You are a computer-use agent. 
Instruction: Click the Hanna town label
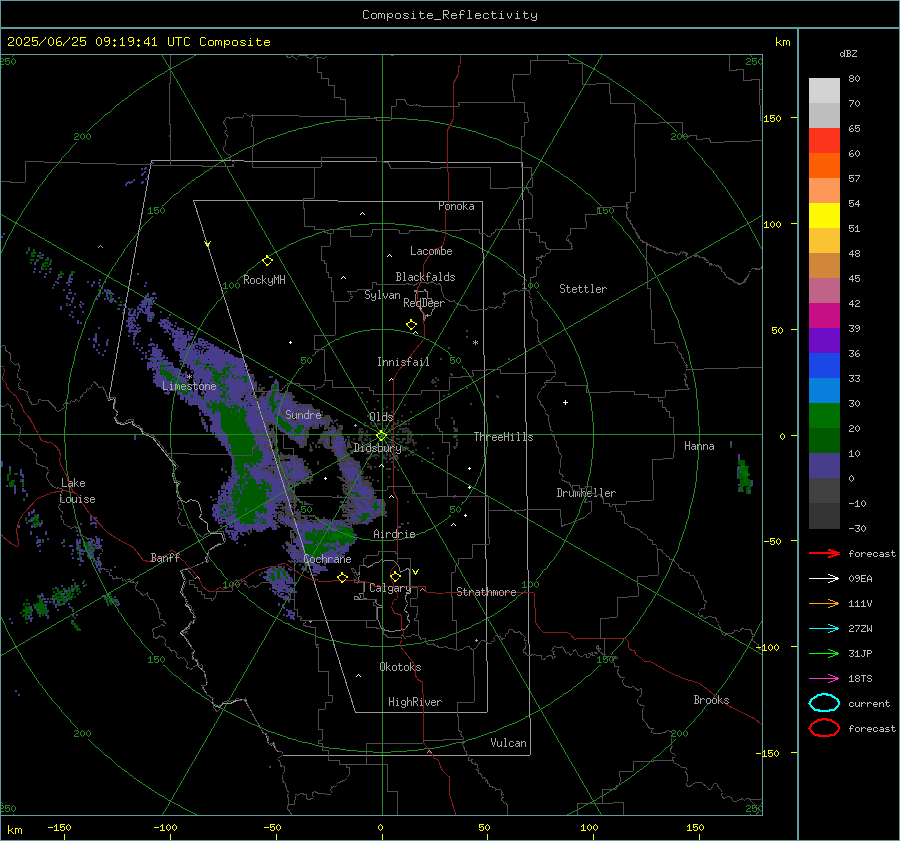click(x=699, y=446)
